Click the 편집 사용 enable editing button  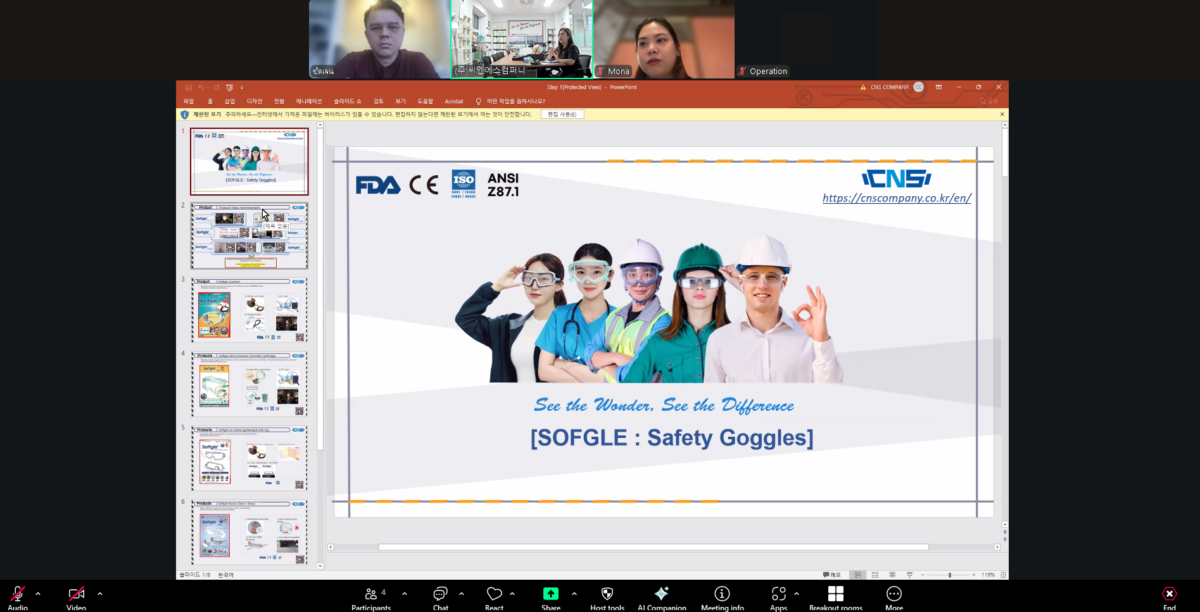tap(562, 114)
